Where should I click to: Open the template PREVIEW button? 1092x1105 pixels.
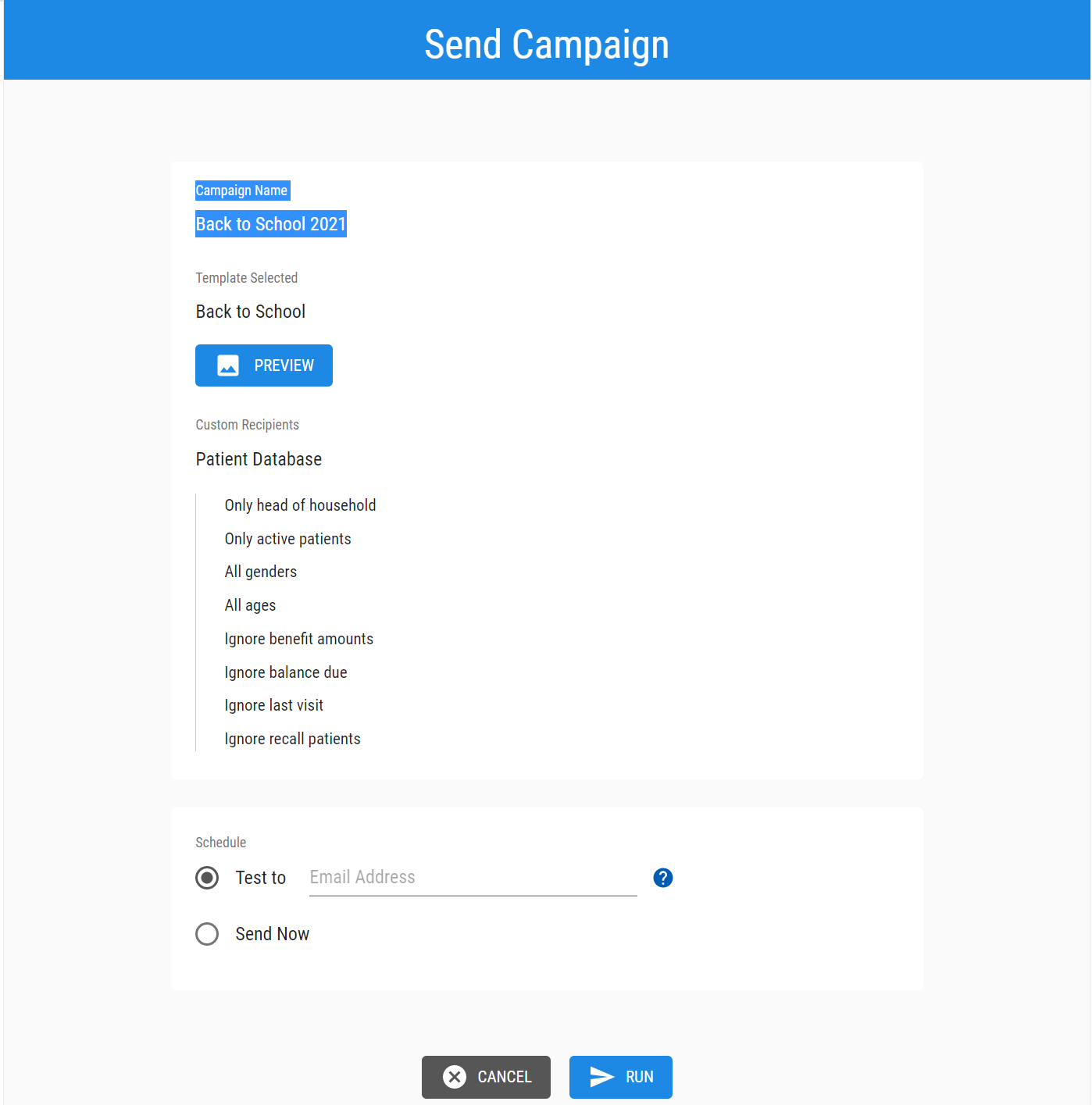[264, 365]
